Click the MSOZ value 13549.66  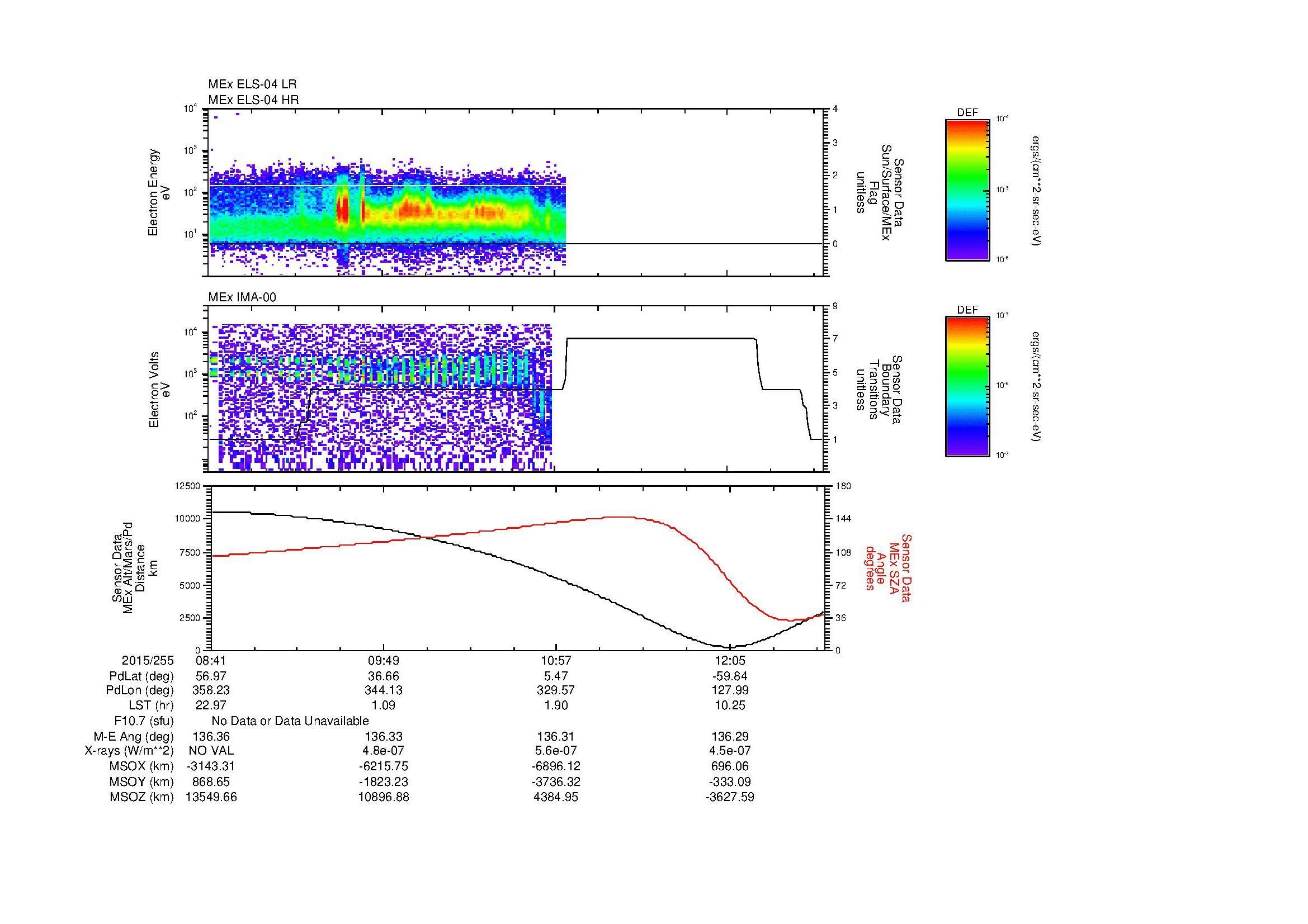211,797
